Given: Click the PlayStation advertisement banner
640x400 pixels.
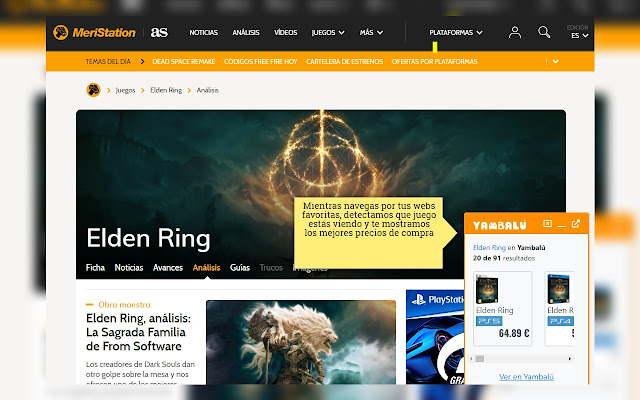Looking at the screenshot, I should (435, 337).
